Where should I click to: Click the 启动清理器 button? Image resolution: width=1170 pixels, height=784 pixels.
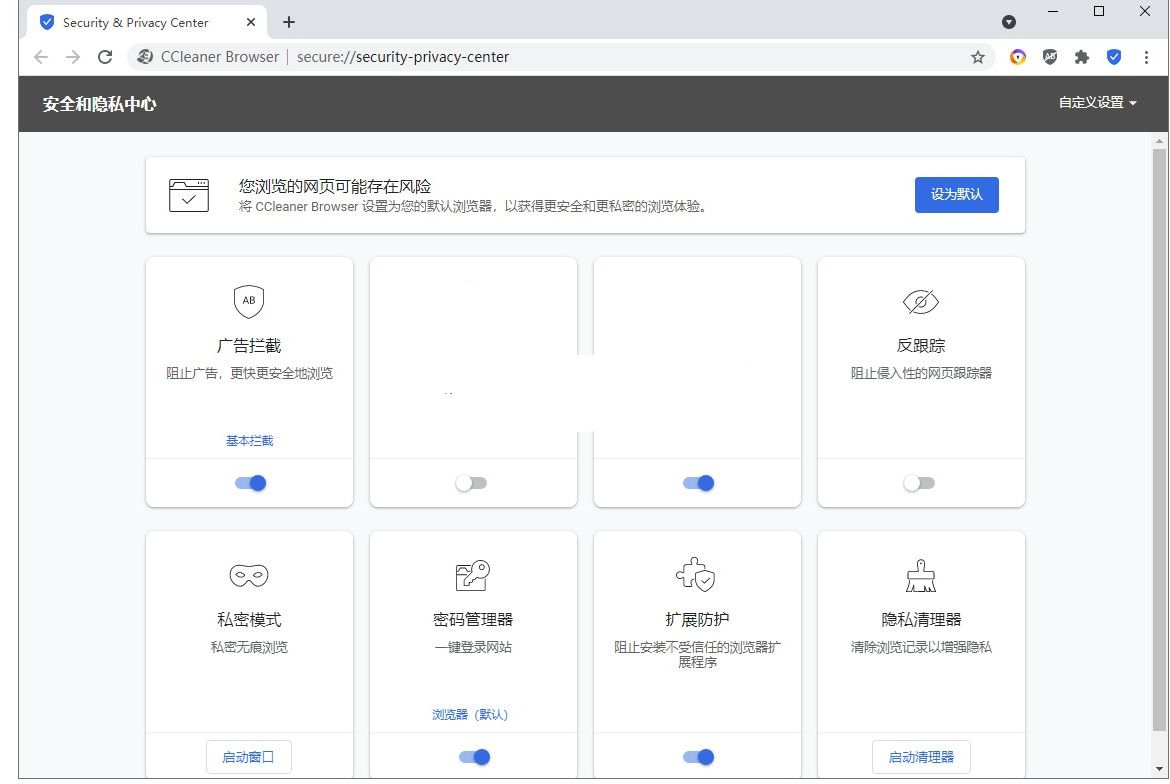point(920,757)
